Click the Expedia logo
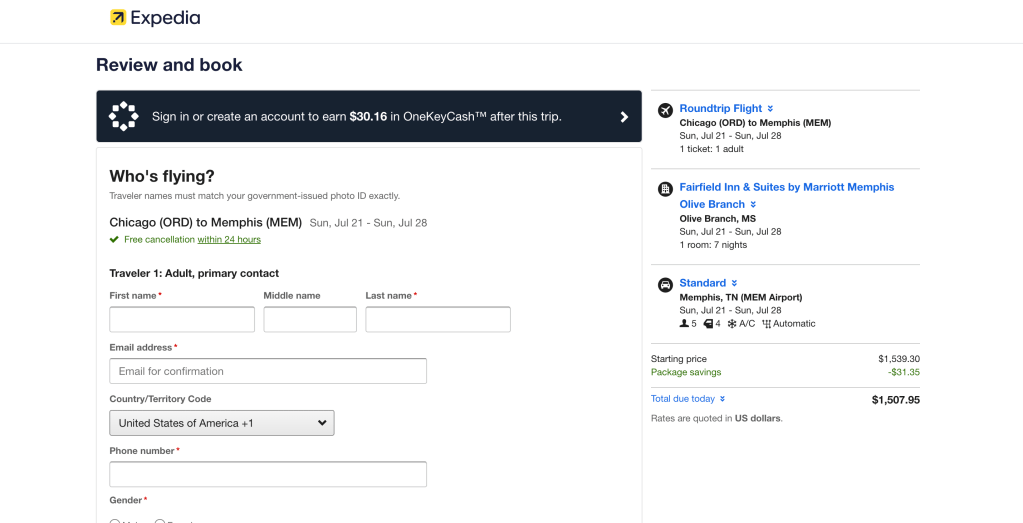The image size is (1023, 523). click(155, 18)
